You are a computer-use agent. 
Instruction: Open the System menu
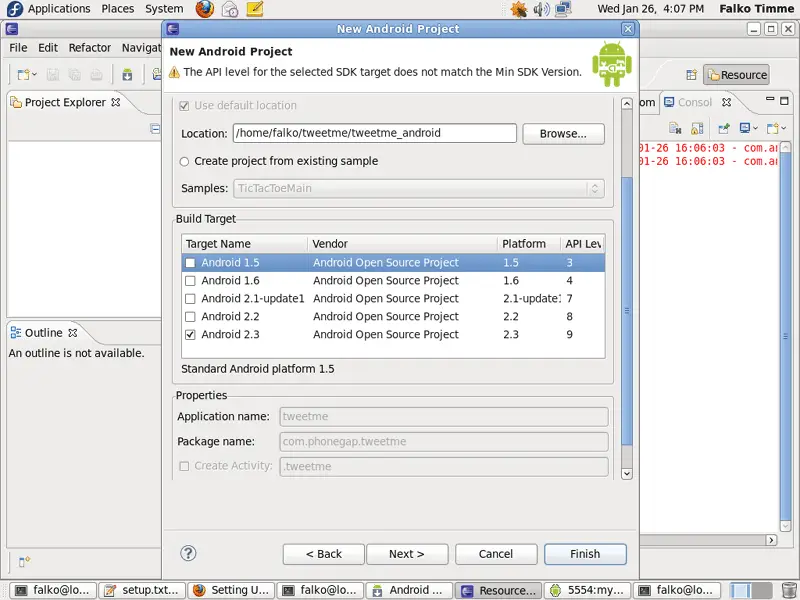(x=164, y=9)
